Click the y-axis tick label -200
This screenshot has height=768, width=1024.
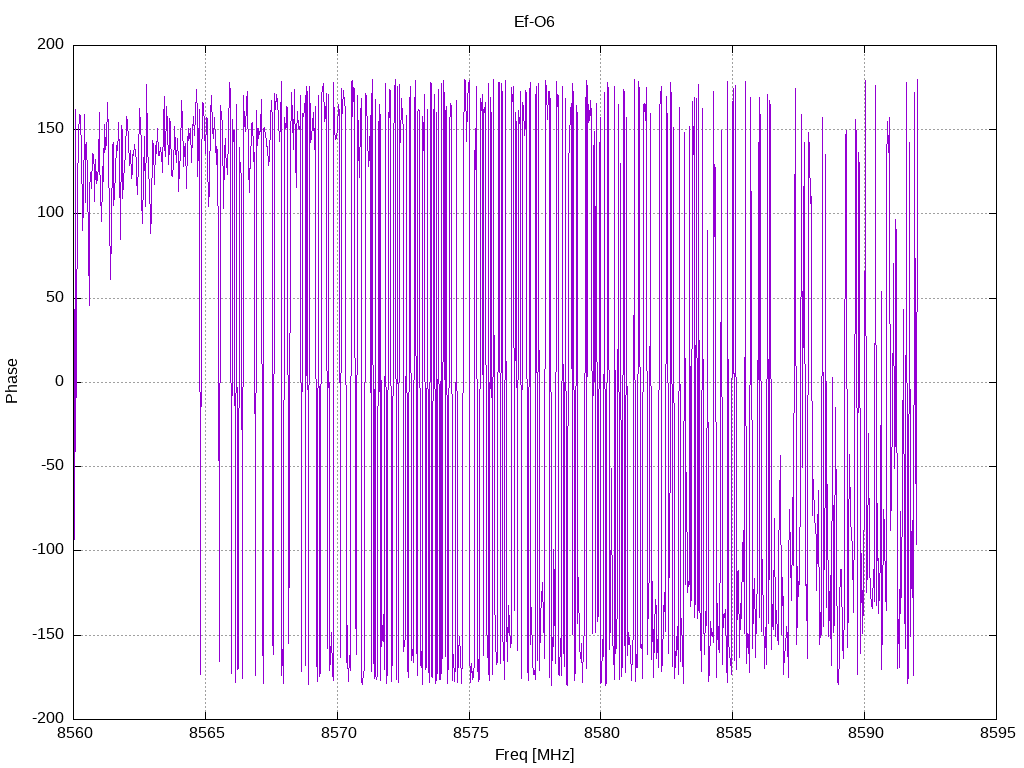pyautogui.click(x=48, y=718)
